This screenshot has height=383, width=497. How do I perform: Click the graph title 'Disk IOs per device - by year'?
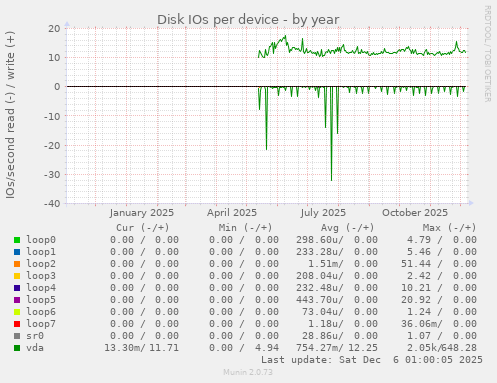[x=248, y=20]
